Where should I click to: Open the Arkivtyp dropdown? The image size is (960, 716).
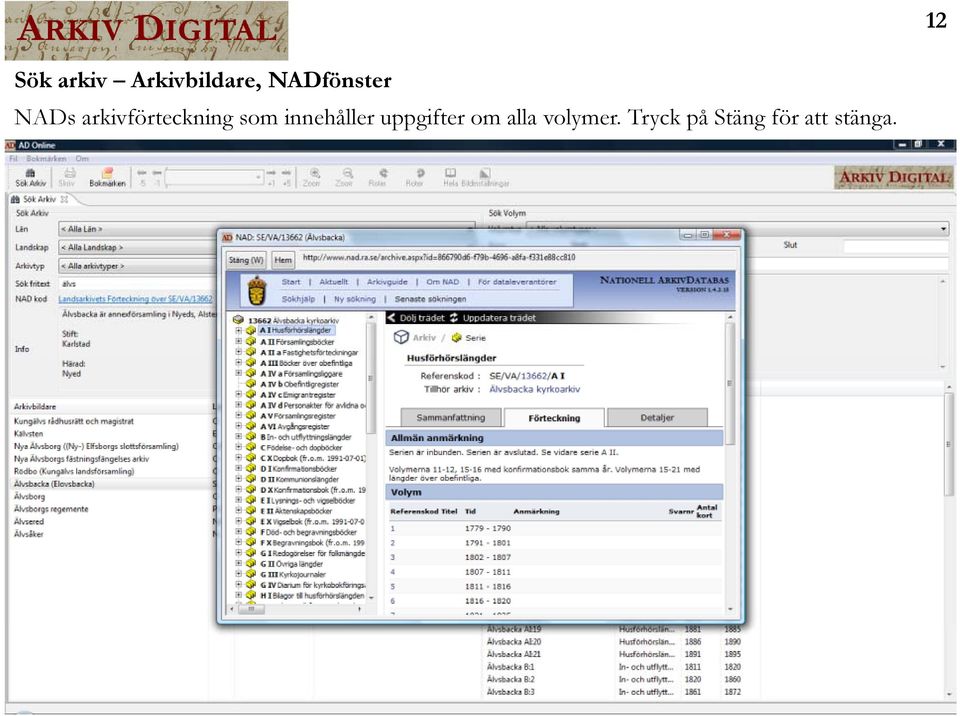point(138,266)
